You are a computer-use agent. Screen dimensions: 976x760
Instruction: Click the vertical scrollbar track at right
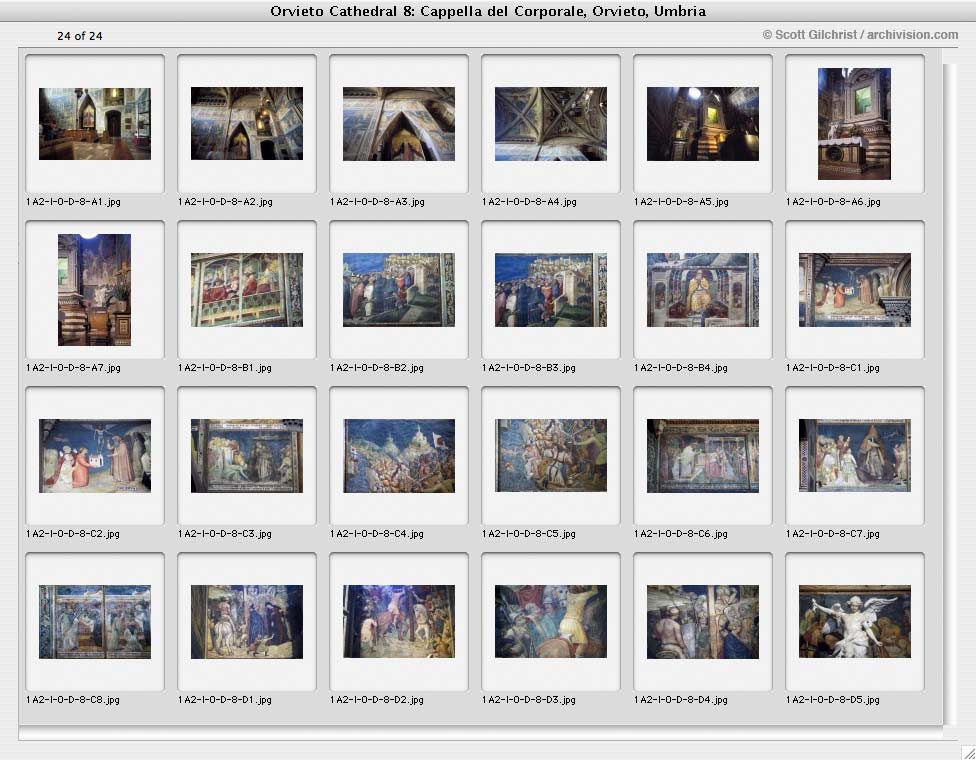949,395
